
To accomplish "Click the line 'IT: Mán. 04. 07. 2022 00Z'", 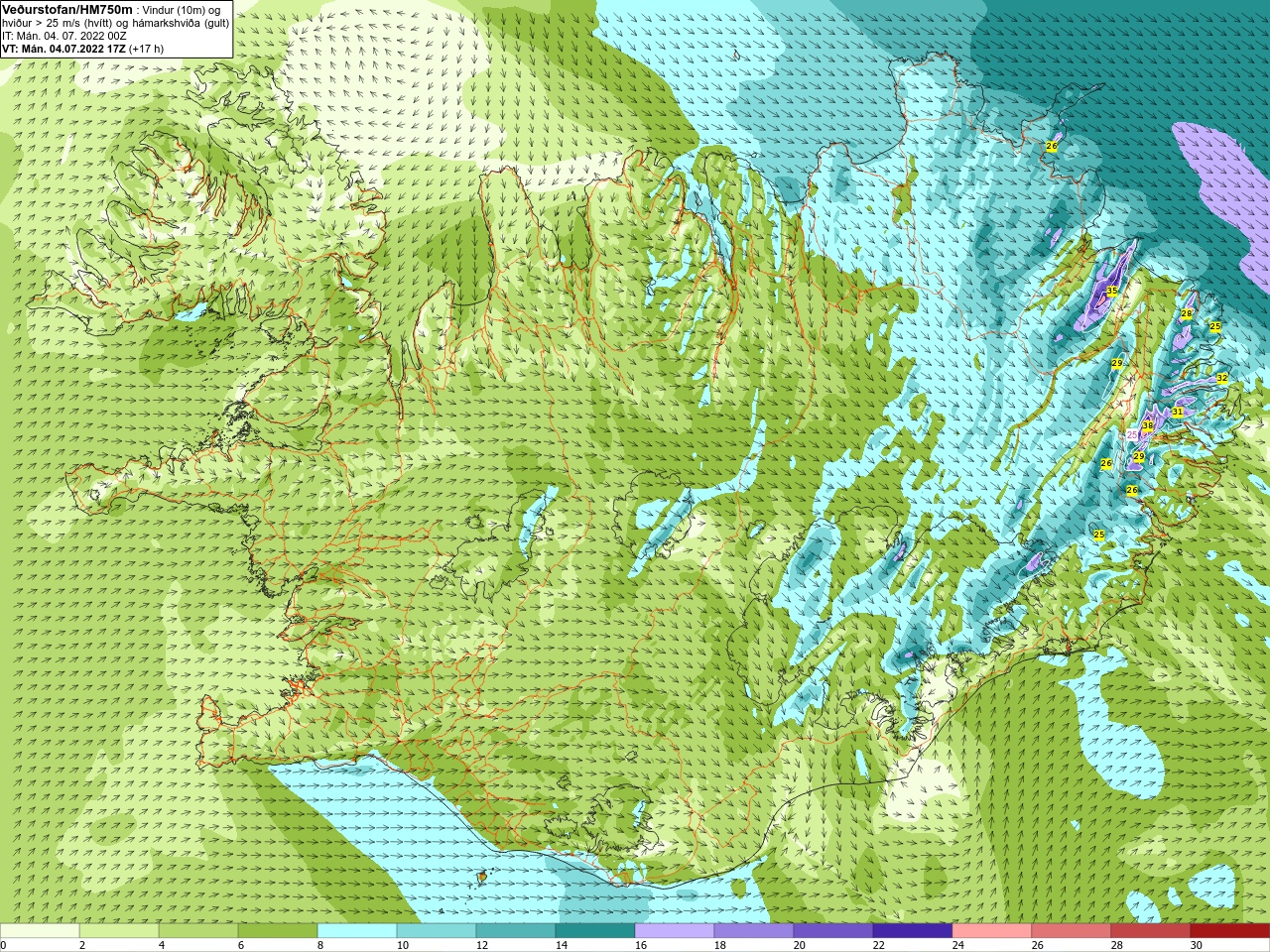I will [64, 36].
